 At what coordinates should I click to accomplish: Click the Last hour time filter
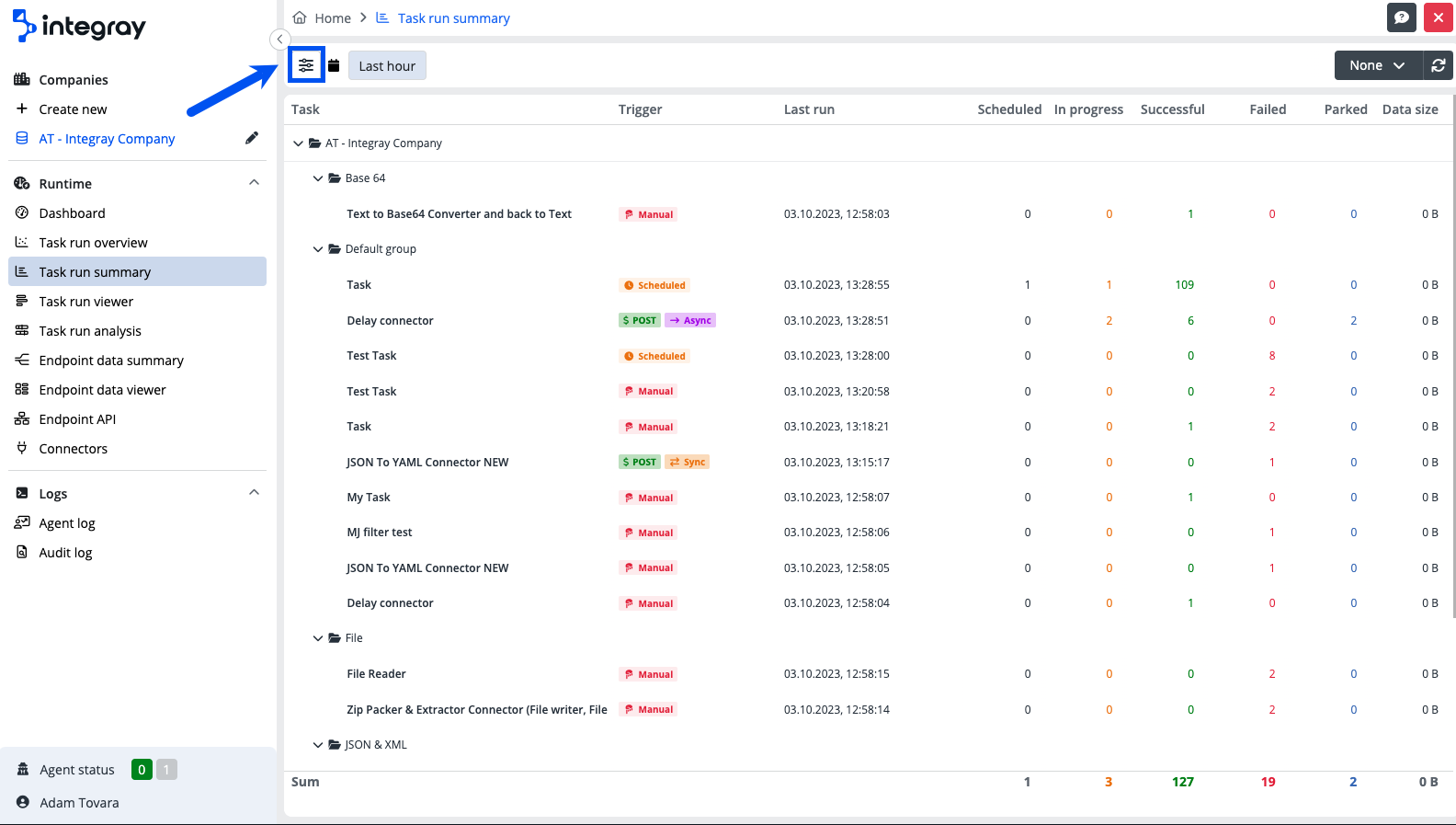[387, 65]
